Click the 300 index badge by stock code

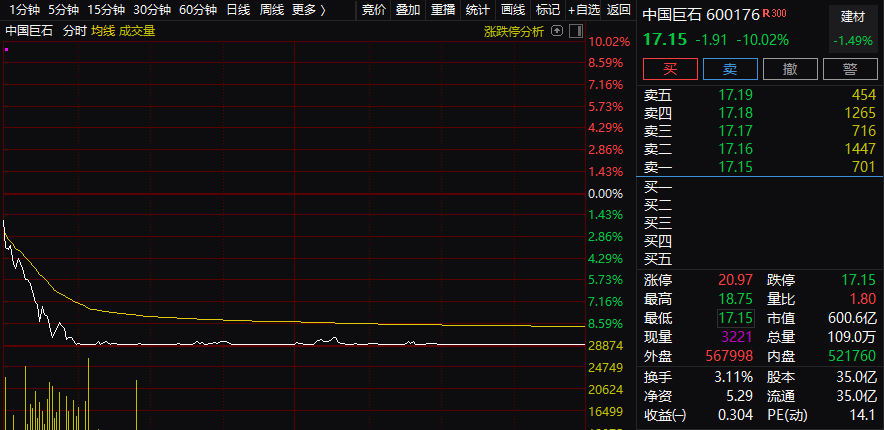[x=780, y=14]
